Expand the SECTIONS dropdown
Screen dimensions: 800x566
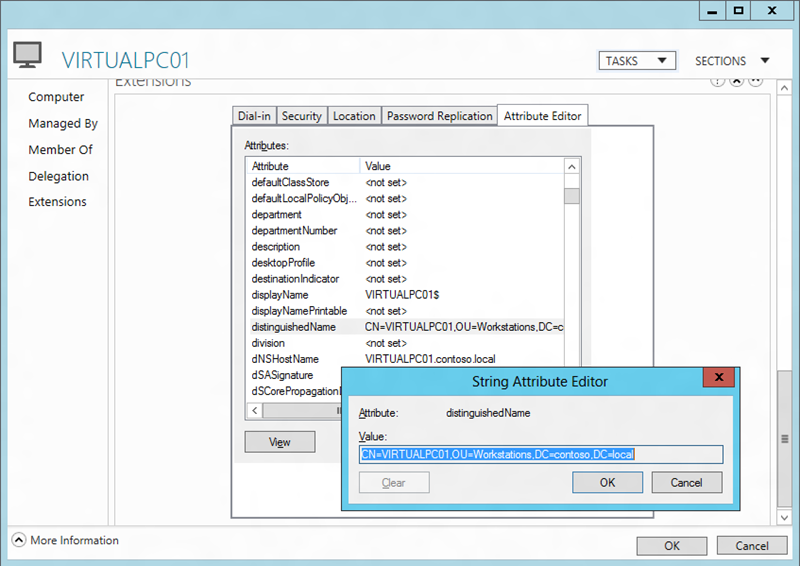732,61
